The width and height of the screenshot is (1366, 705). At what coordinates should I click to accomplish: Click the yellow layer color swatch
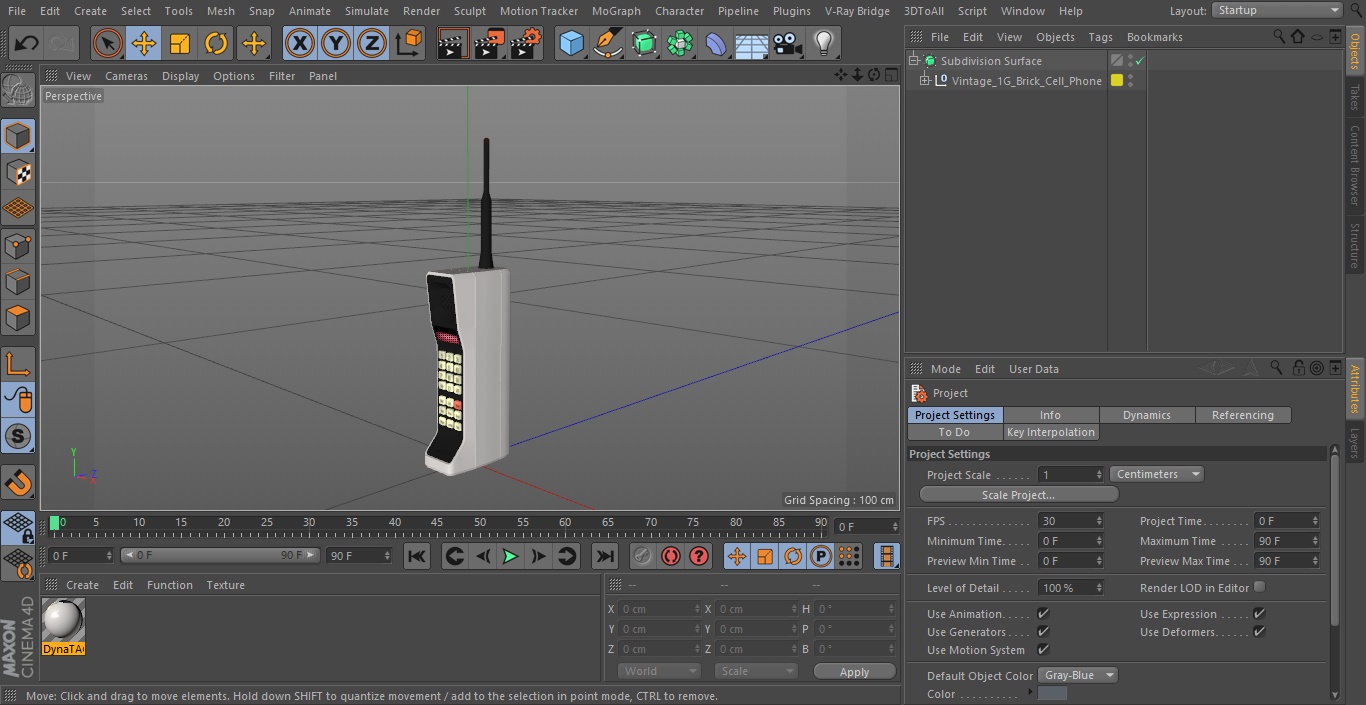point(1117,81)
